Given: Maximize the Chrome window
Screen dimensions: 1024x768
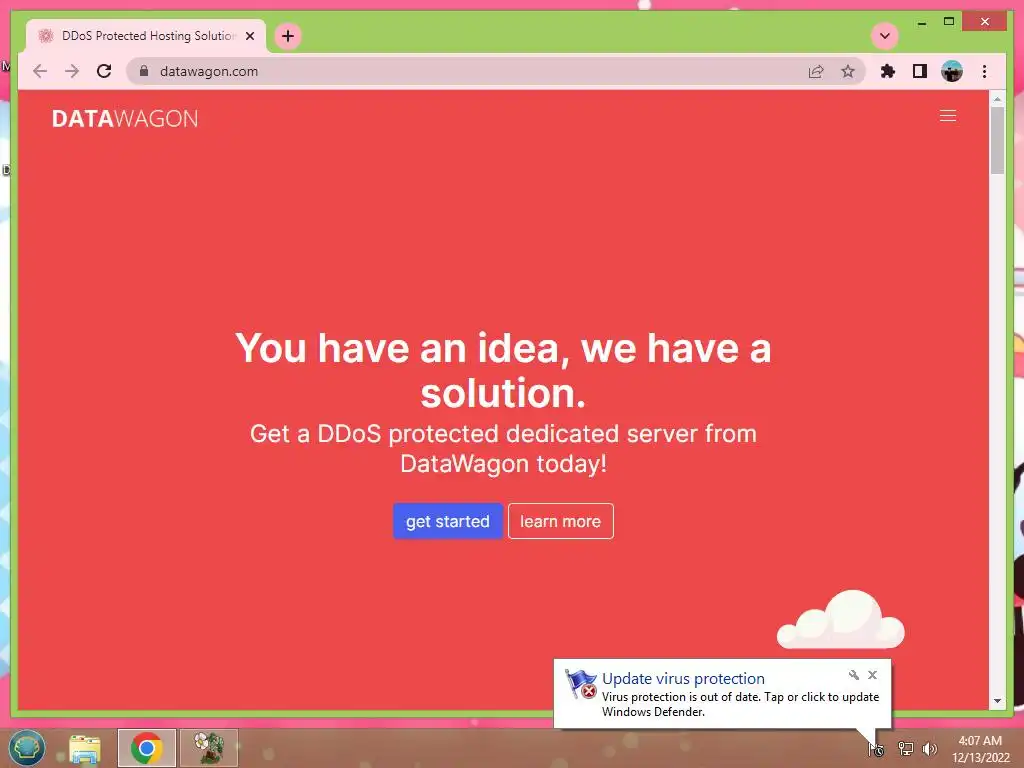Looking at the screenshot, I should point(949,22).
